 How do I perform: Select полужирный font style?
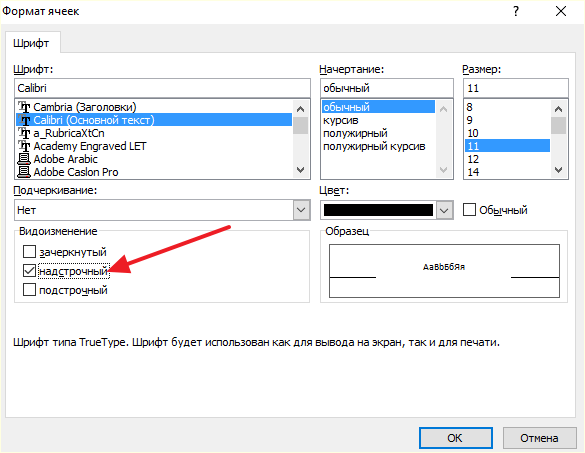[378, 133]
